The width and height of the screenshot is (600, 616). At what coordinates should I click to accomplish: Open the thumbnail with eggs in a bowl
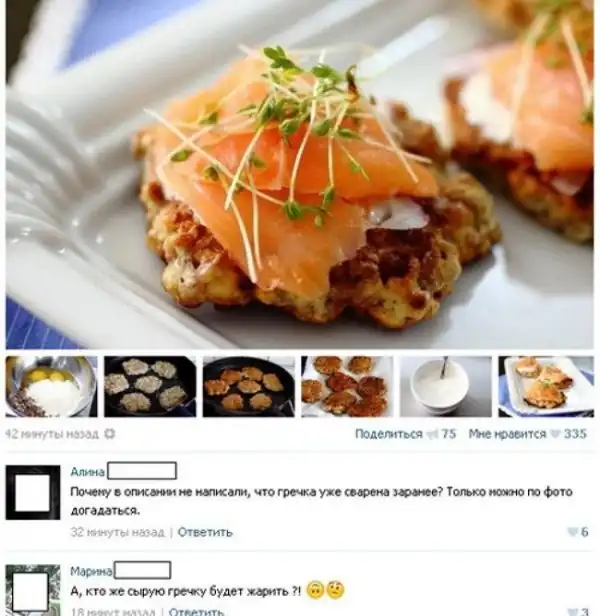pos(51,387)
